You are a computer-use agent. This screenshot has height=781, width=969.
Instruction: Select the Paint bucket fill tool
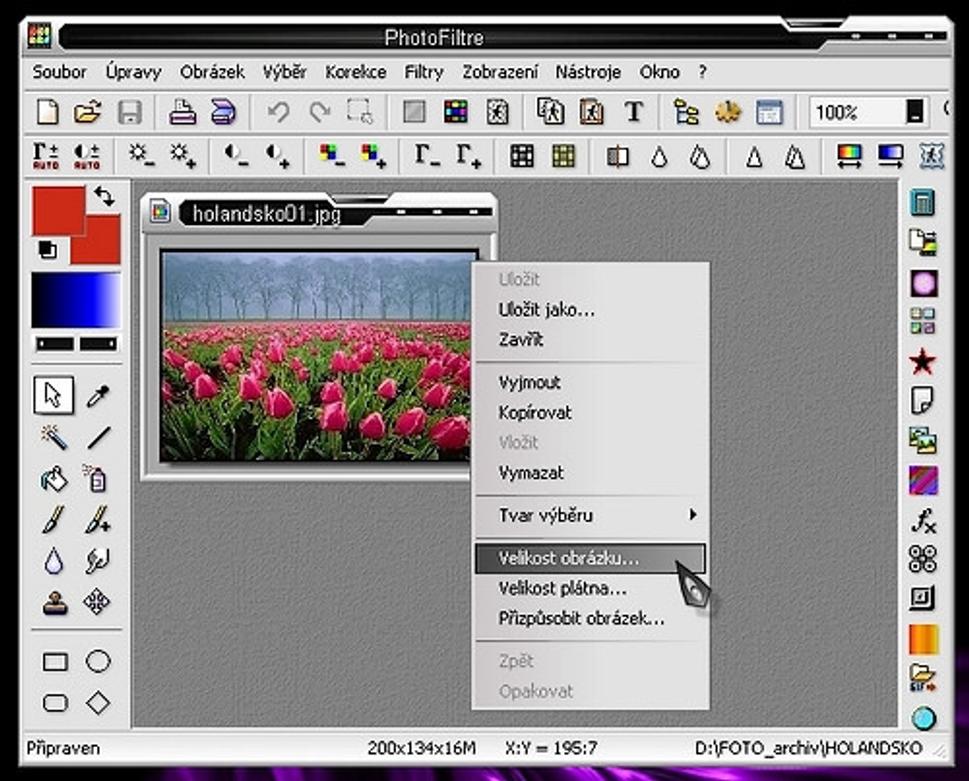point(54,479)
